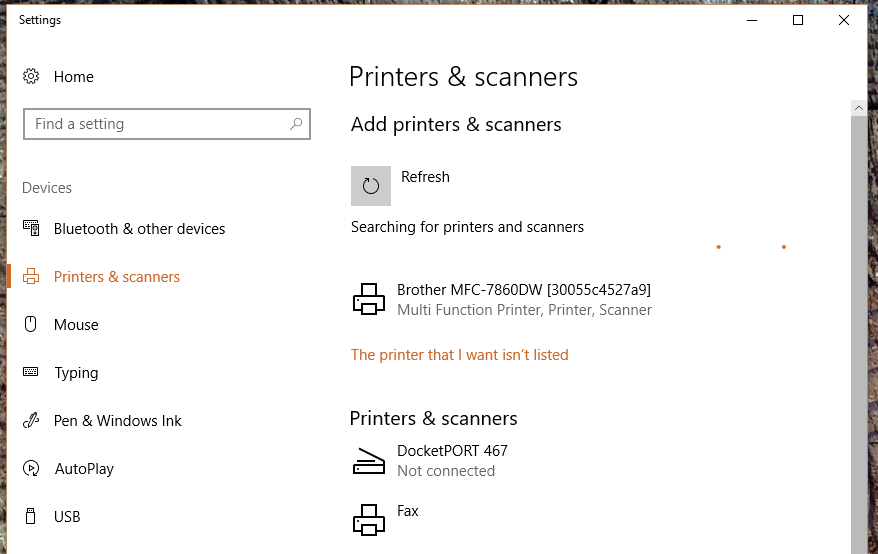Click the scrollbar up arrow
This screenshot has height=554, width=878.
pos(858,108)
